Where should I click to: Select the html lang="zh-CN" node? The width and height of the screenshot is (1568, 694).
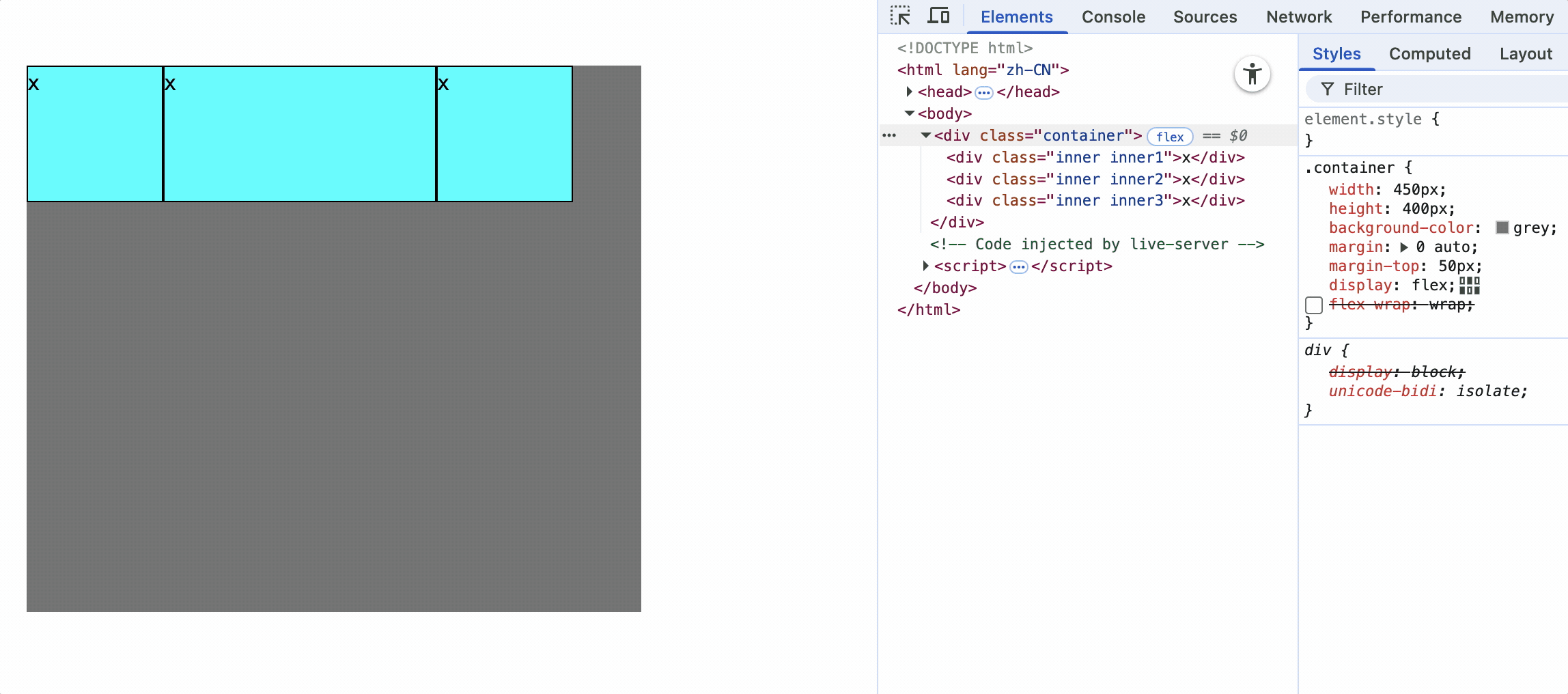point(983,70)
